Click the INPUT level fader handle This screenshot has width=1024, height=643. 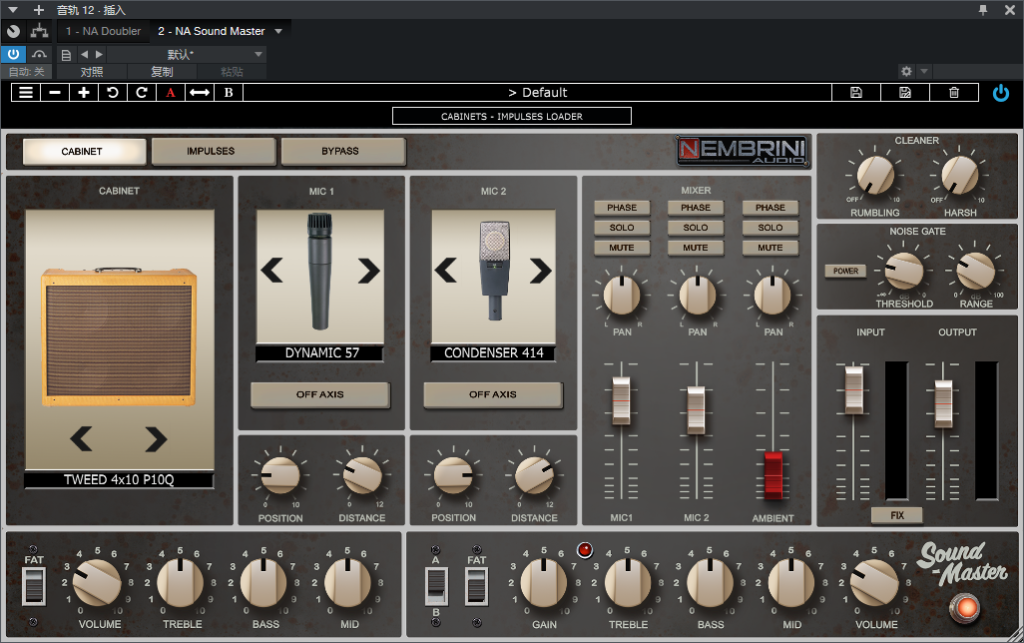click(854, 390)
